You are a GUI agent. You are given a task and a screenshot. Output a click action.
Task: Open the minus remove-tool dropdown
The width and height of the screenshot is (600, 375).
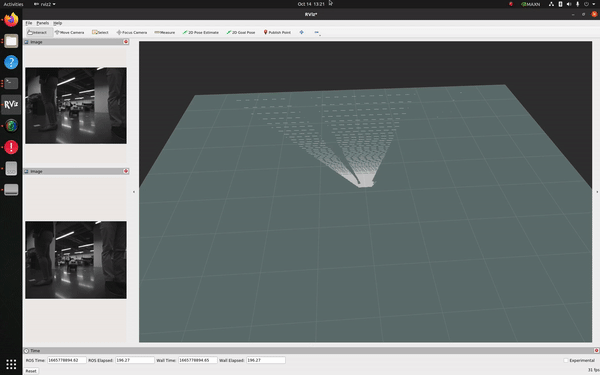pyautogui.click(x=317, y=33)
